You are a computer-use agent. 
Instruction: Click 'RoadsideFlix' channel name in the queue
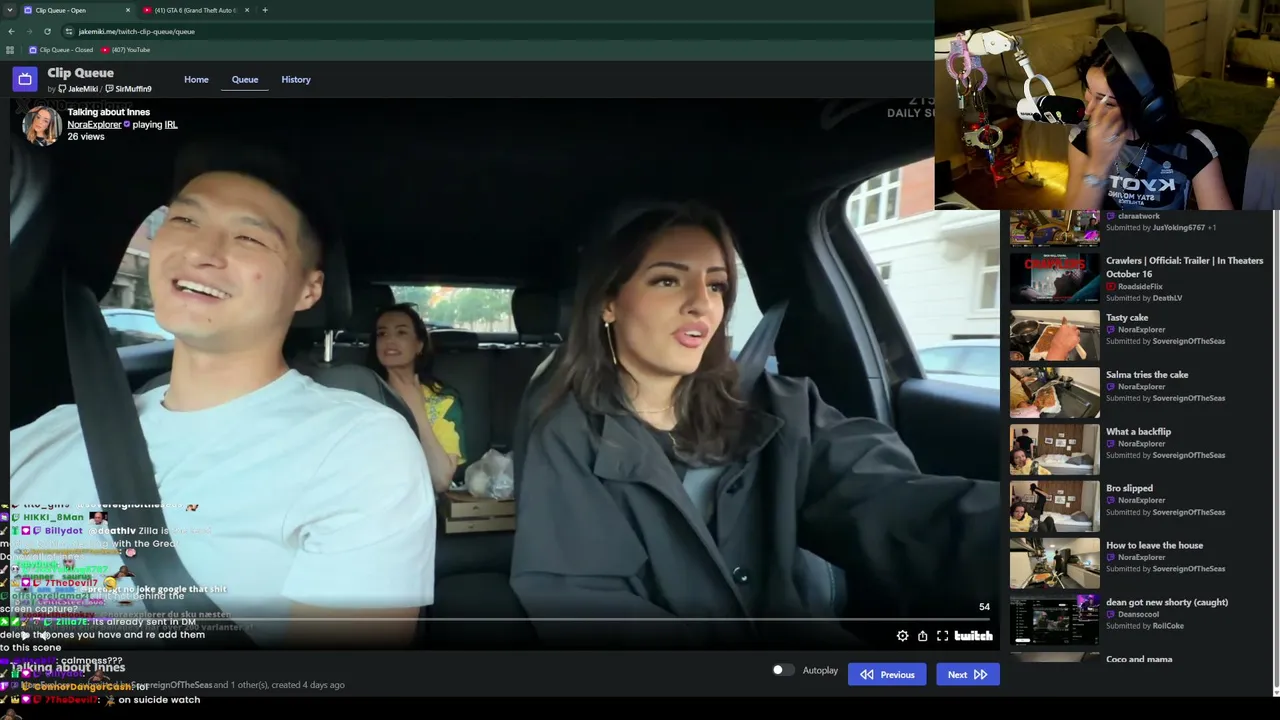(1141, 287)
